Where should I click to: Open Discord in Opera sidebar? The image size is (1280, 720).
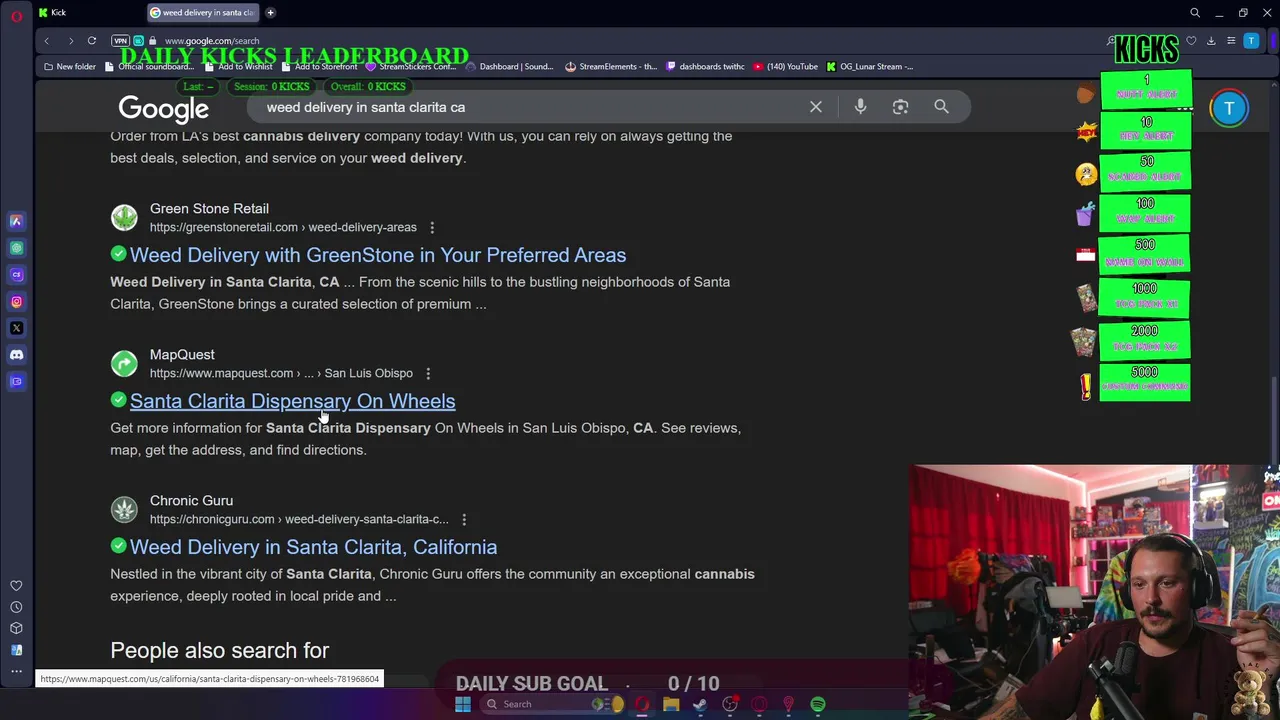click(x=16, y=355)
